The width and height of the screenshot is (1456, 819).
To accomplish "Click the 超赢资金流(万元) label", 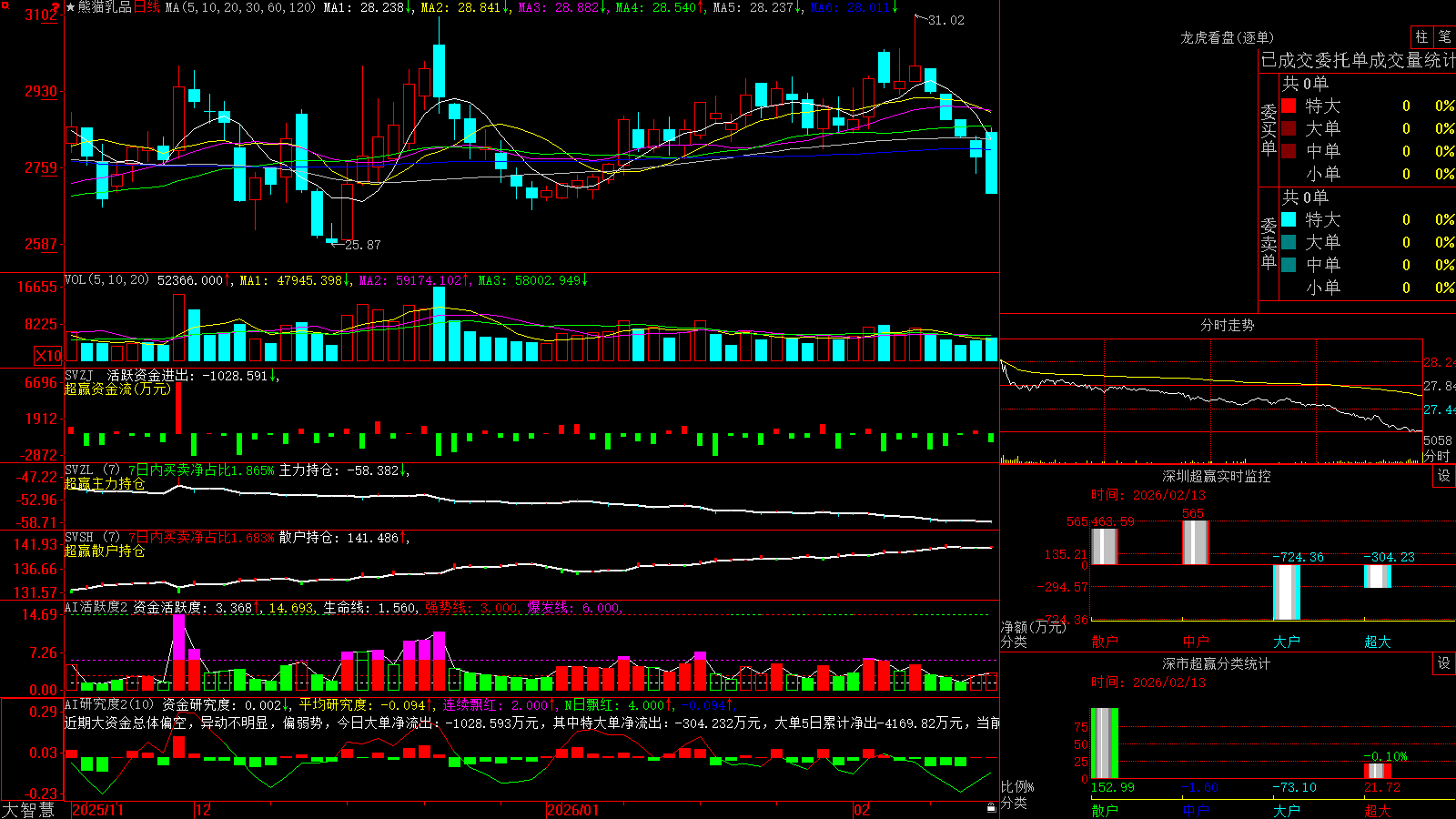I will pos(118,389).
